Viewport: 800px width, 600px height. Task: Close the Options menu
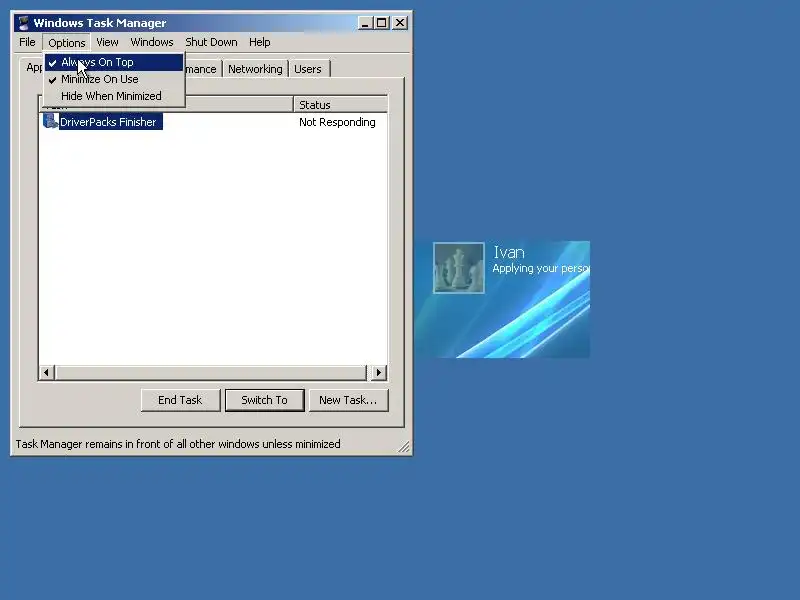67,42
